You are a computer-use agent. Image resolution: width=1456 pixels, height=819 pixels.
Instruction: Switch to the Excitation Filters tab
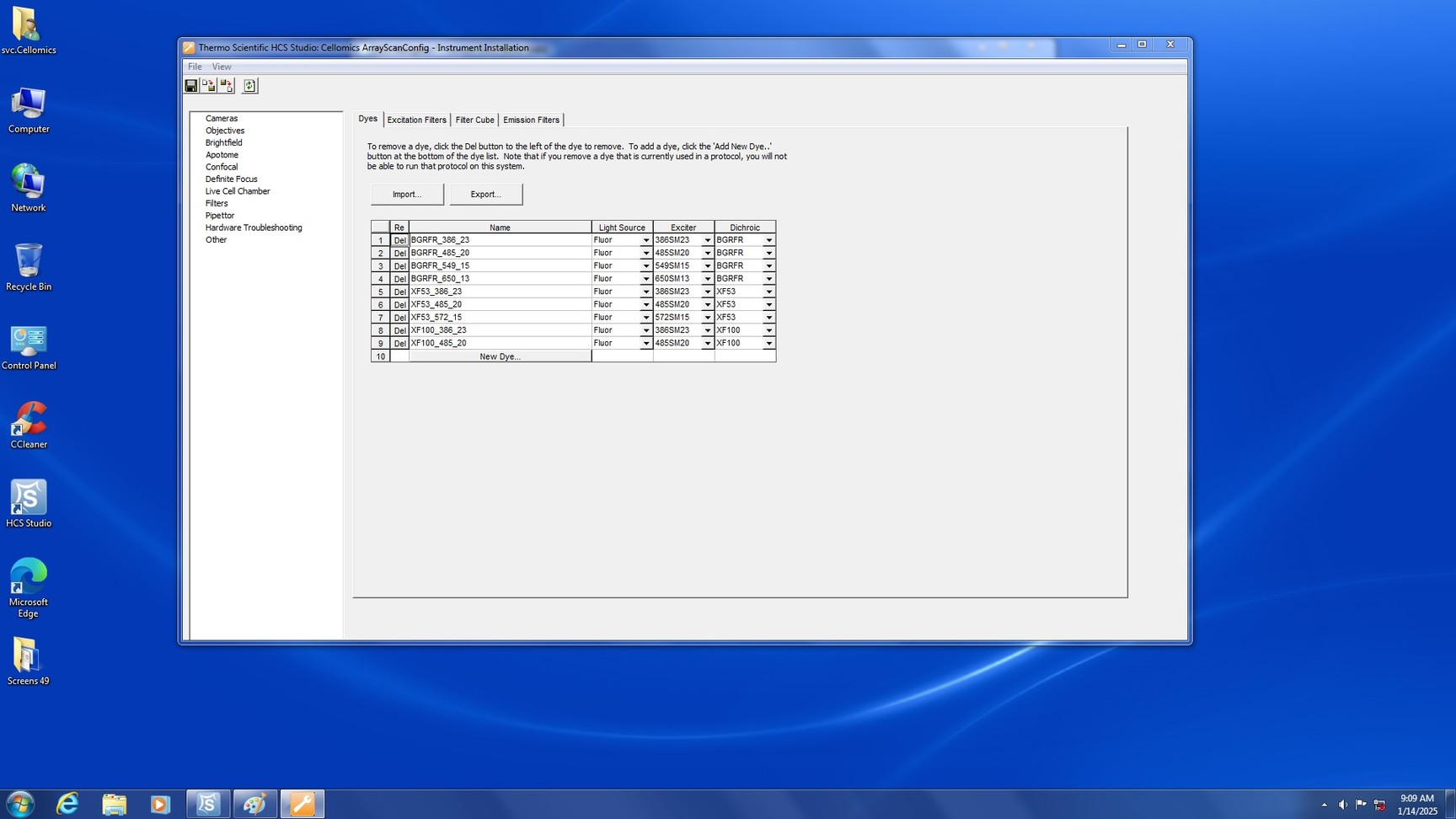[x=416, y=120]
